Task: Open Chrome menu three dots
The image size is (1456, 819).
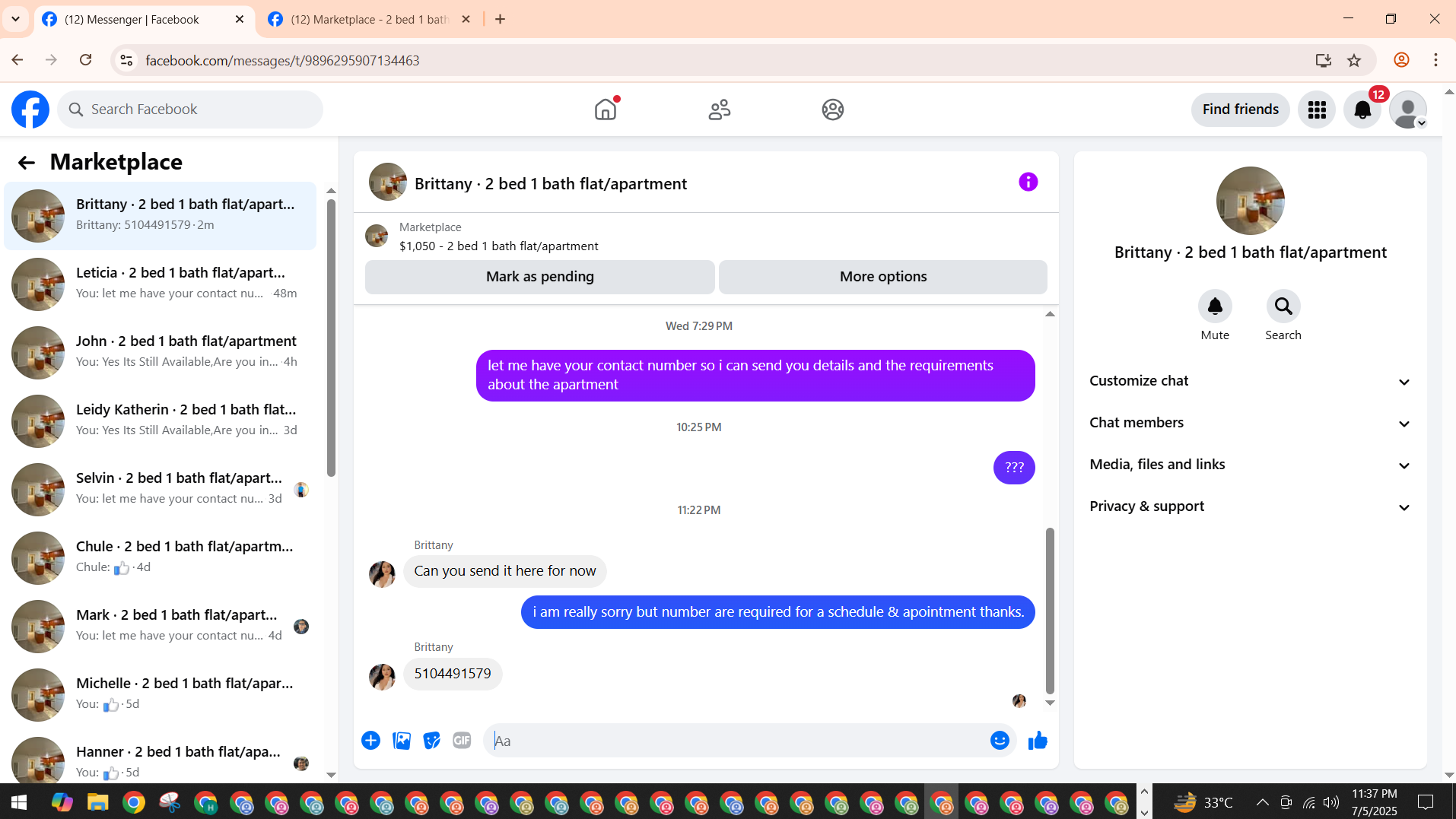Action: [1435, 60]
